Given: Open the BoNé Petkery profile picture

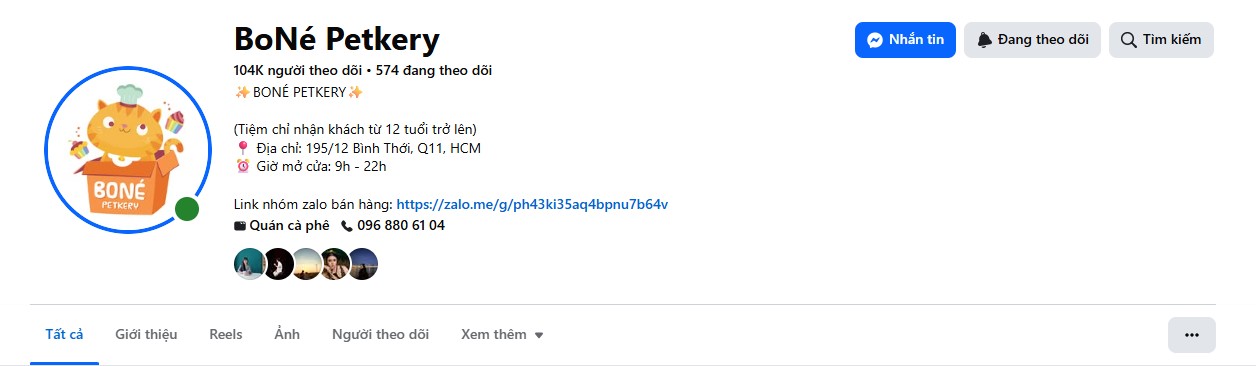Looking at the screenshot, I should 127,150.
